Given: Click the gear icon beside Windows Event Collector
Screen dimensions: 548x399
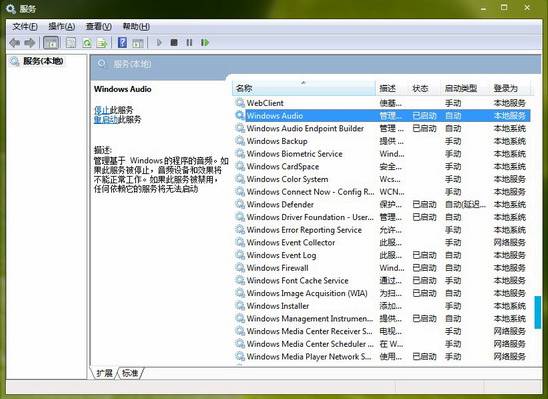Looking at the screenshot, I should pyautogui.click(x=240, y=242).
